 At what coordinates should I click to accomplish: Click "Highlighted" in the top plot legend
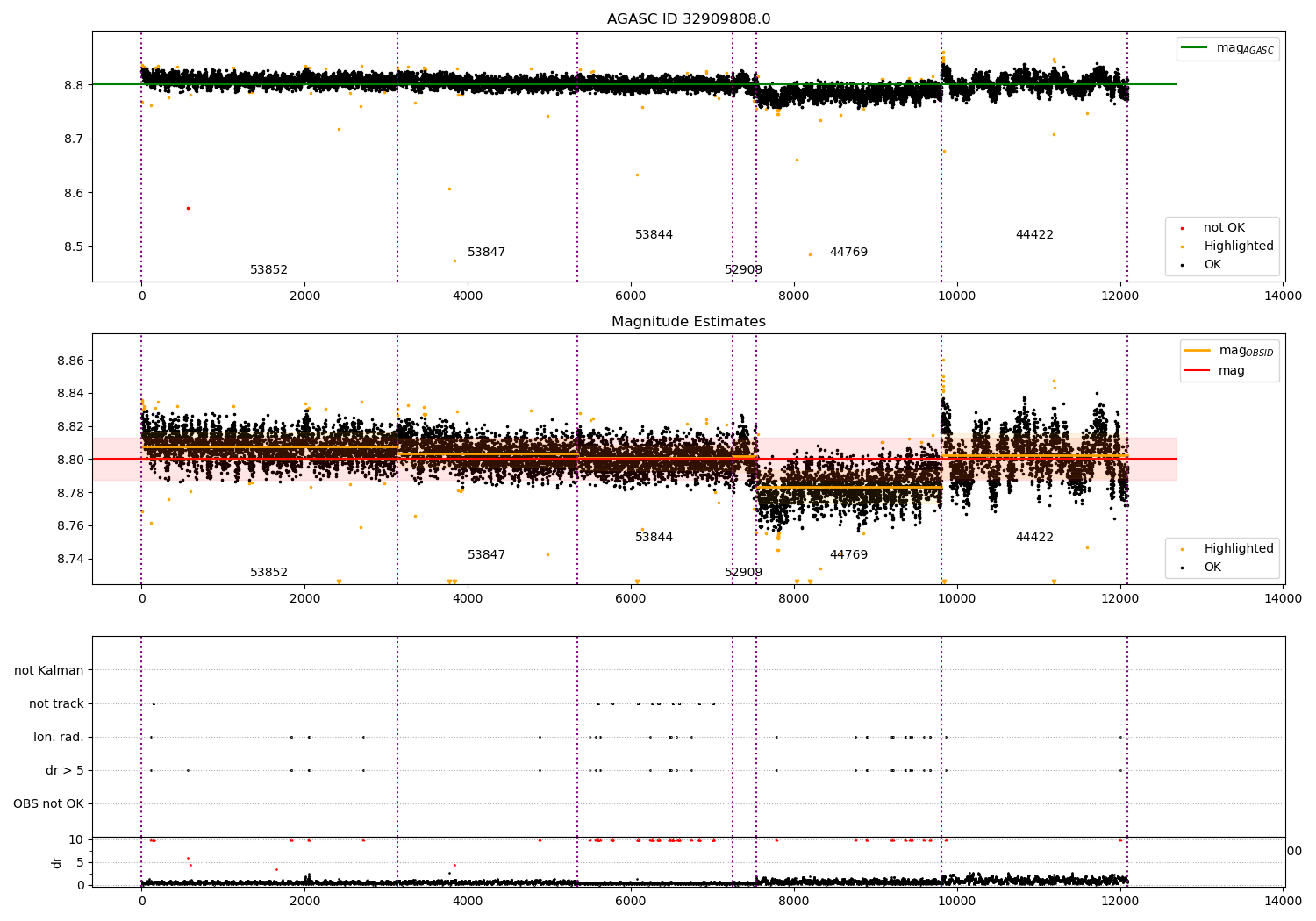tap(1238, 246)
